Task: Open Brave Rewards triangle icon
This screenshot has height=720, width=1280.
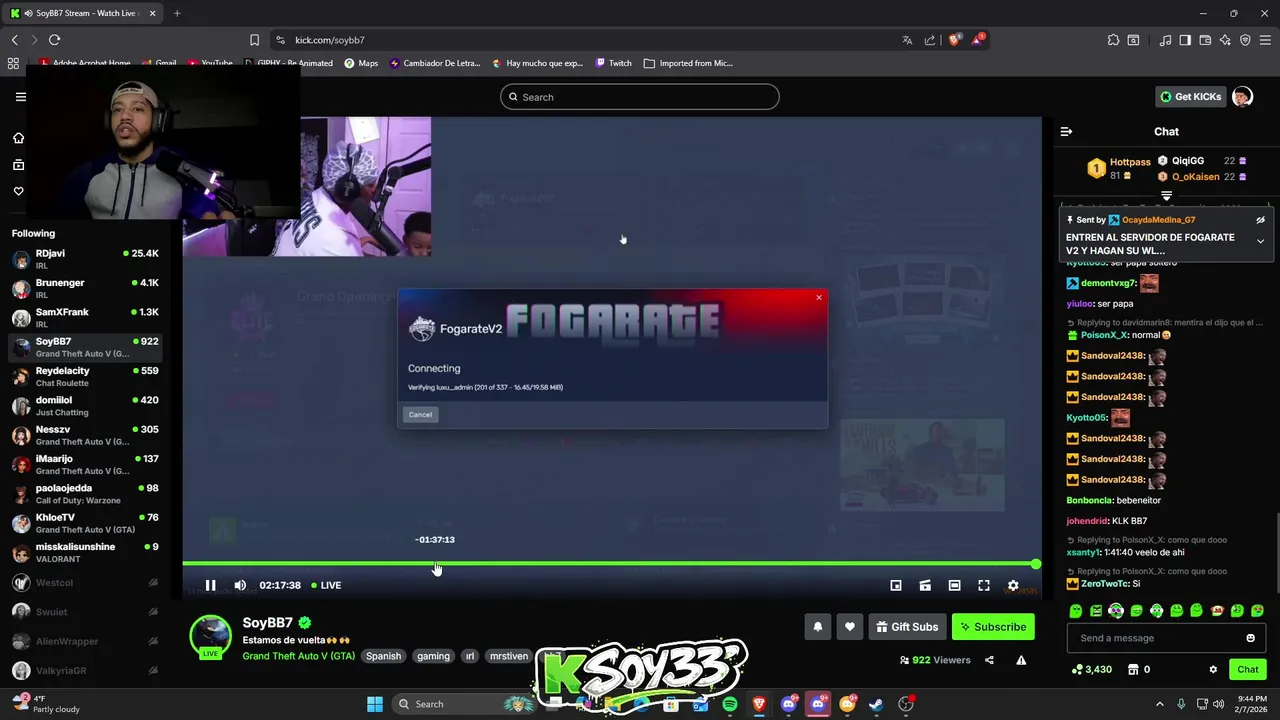Action: [x=978, y=40]
